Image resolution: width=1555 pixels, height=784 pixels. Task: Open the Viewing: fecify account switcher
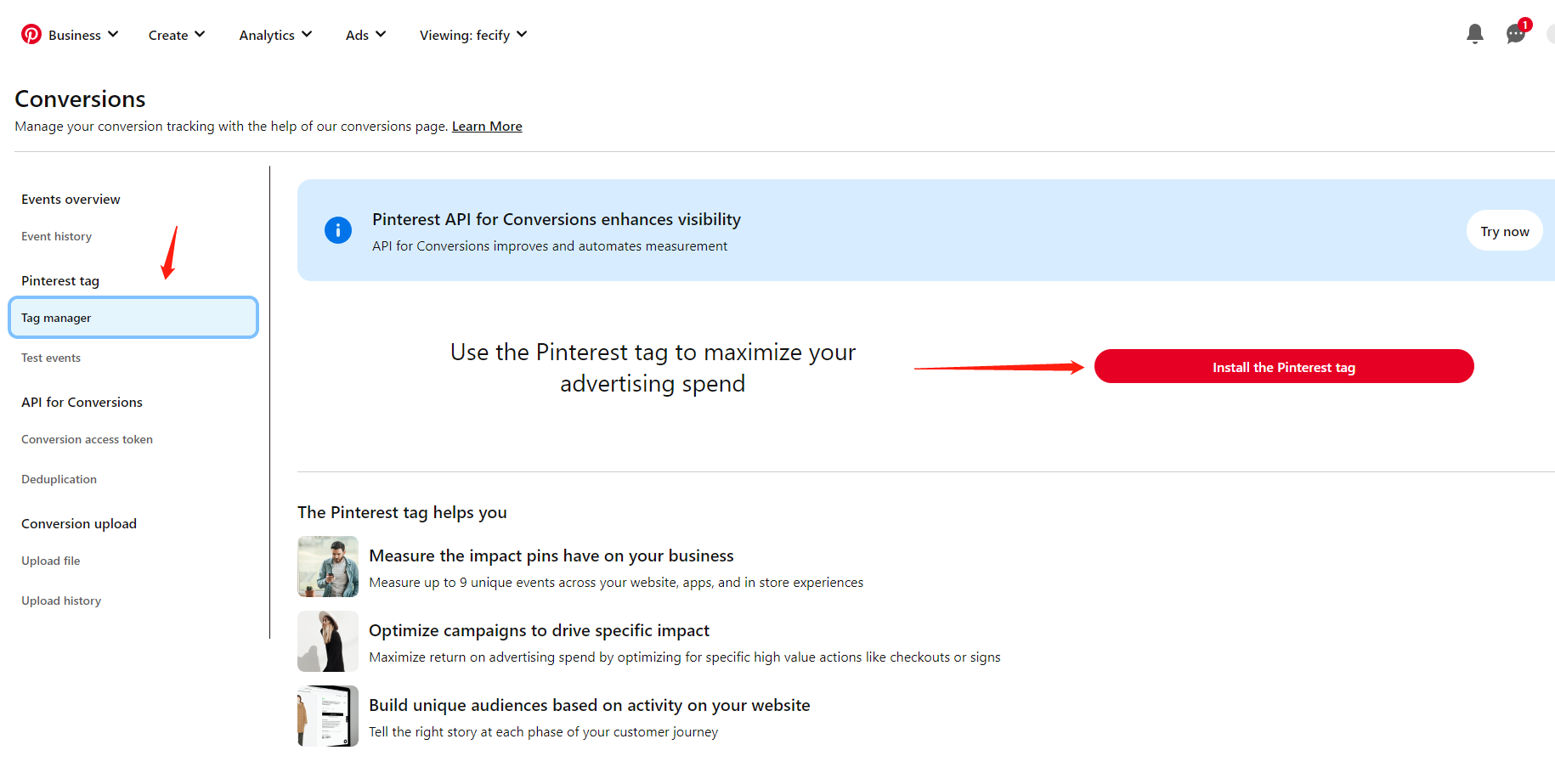473,35
